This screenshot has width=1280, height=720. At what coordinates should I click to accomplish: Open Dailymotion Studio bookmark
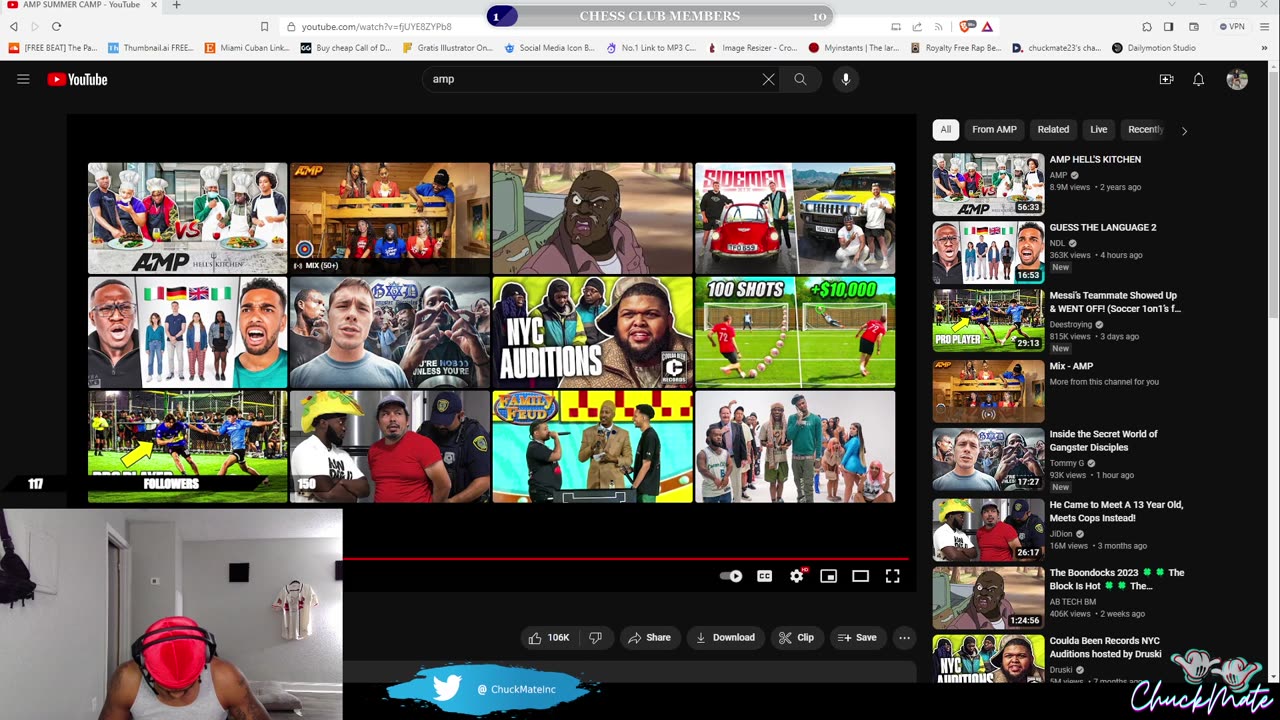click(1154, 48)
